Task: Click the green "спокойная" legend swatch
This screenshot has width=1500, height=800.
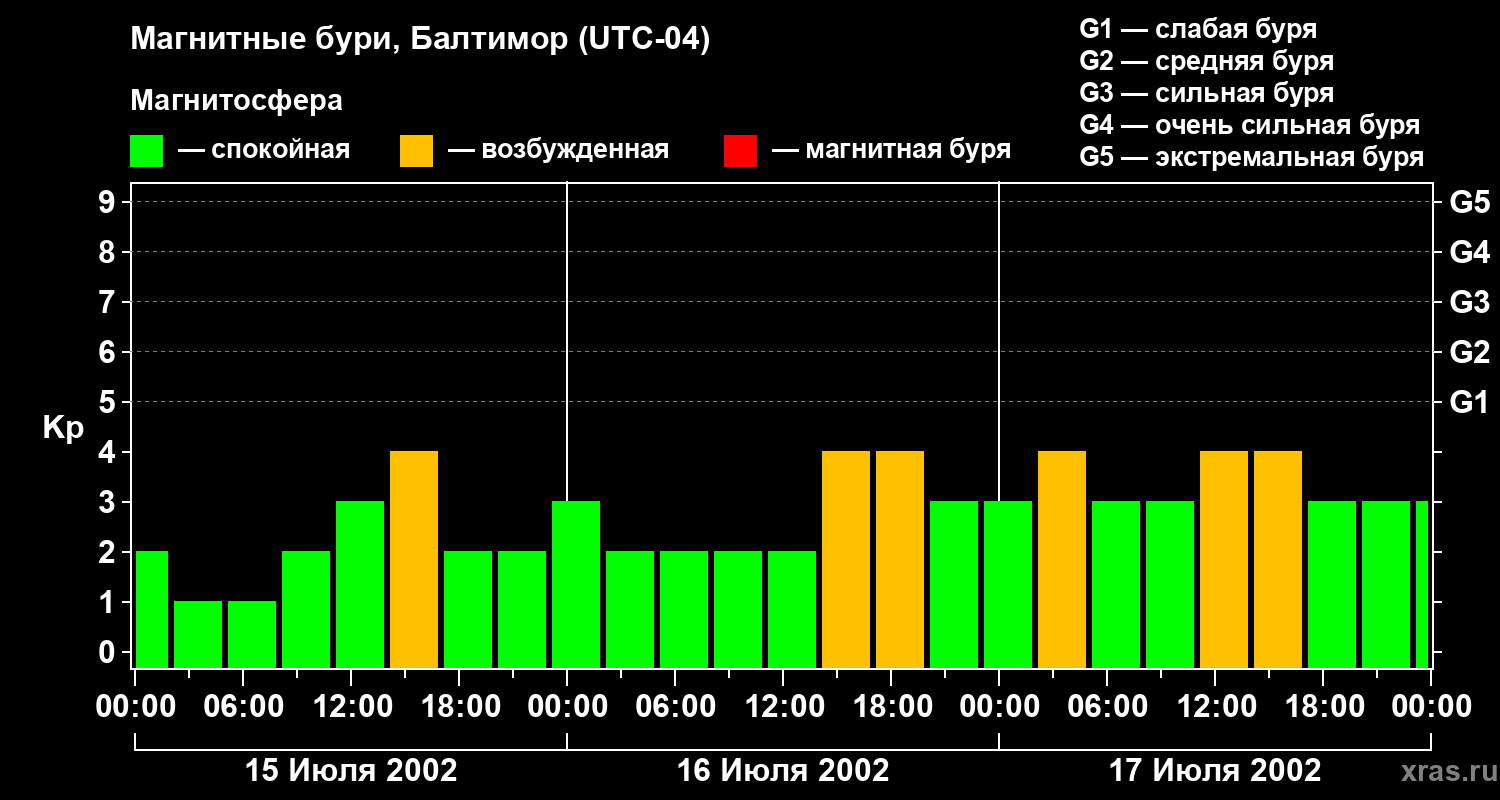Action: (x=146, y=151)
